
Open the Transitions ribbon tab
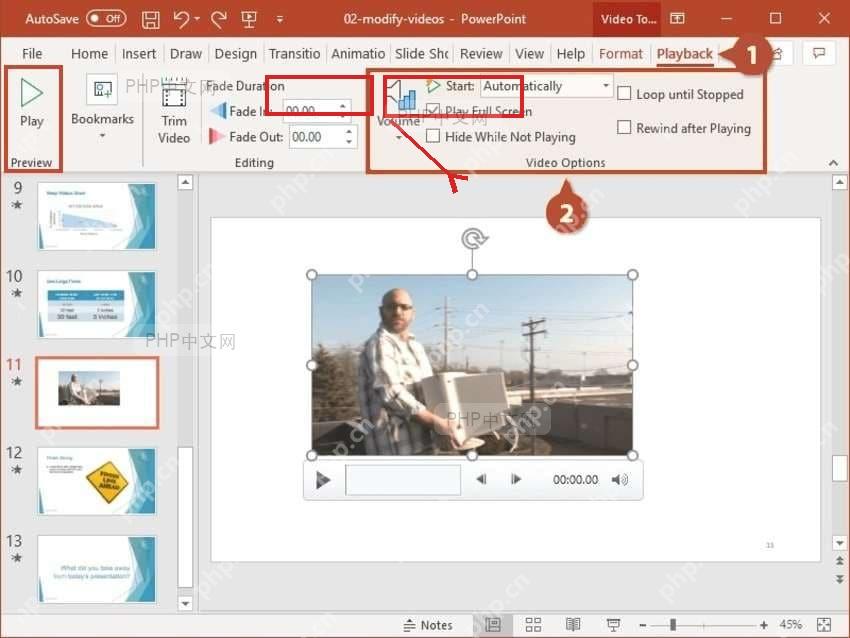tap(294, 54)
